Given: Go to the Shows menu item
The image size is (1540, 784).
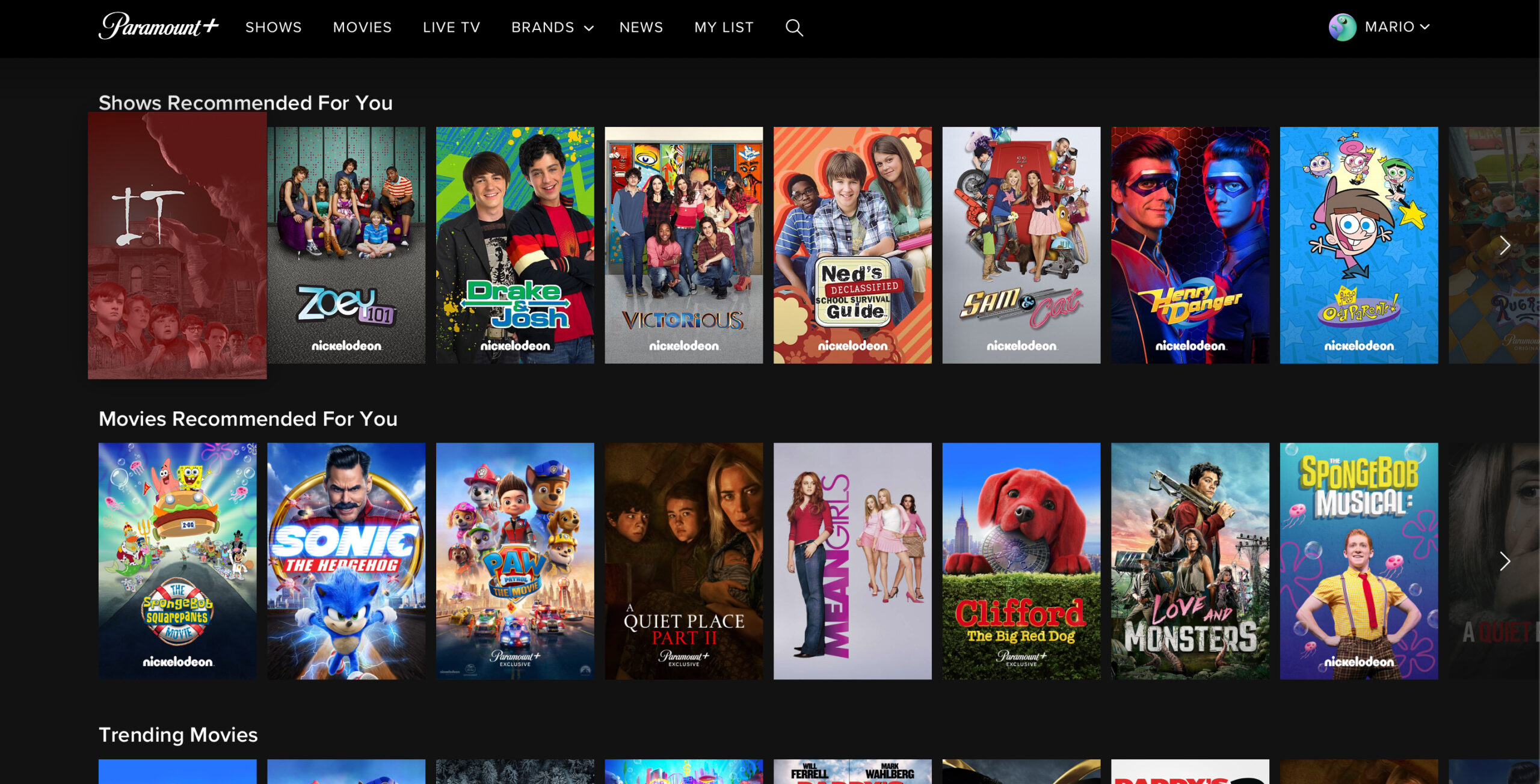Looking at the screenshot, I should 273,28.
